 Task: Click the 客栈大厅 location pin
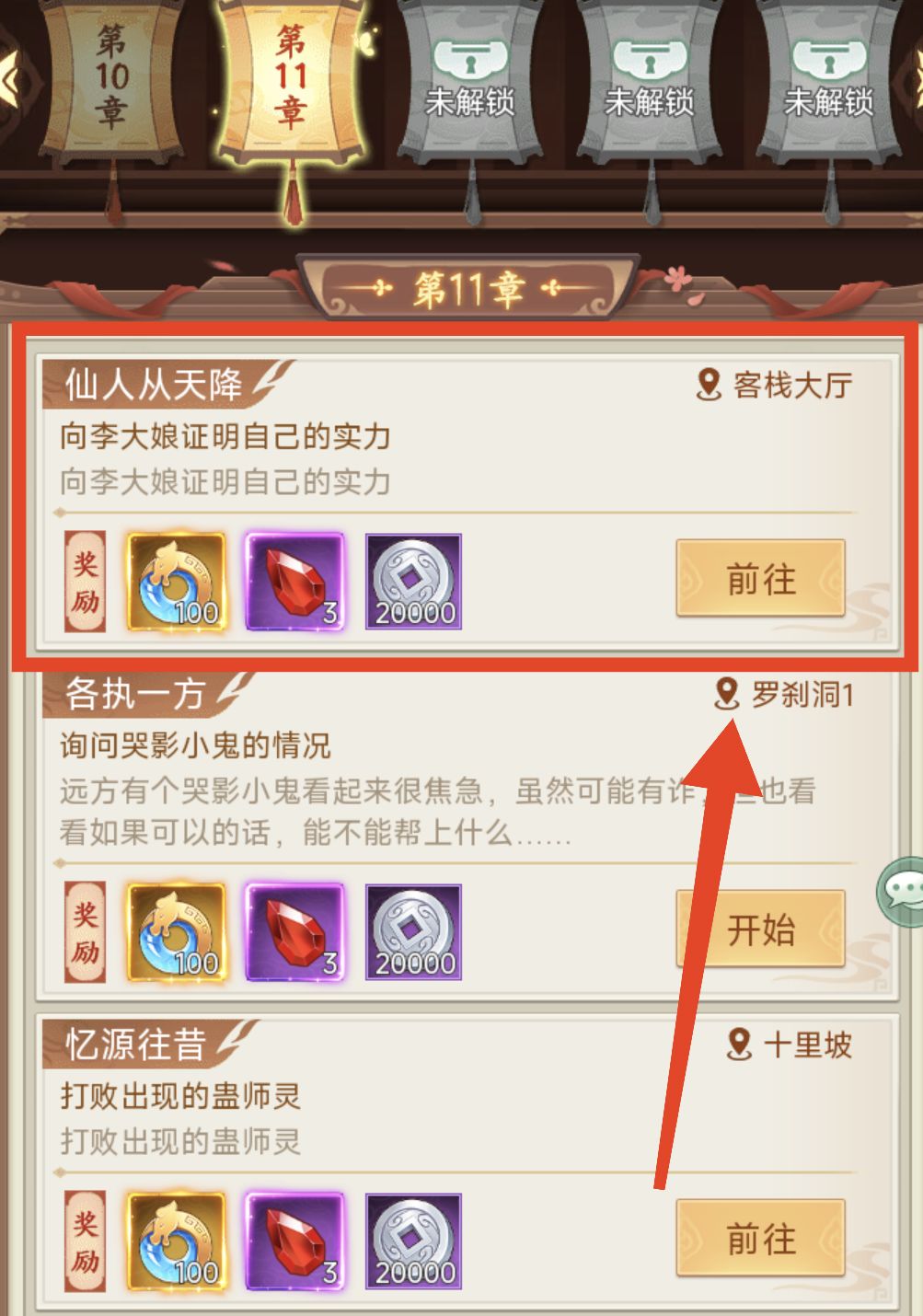pyautogui.click(x=708, y=385)
